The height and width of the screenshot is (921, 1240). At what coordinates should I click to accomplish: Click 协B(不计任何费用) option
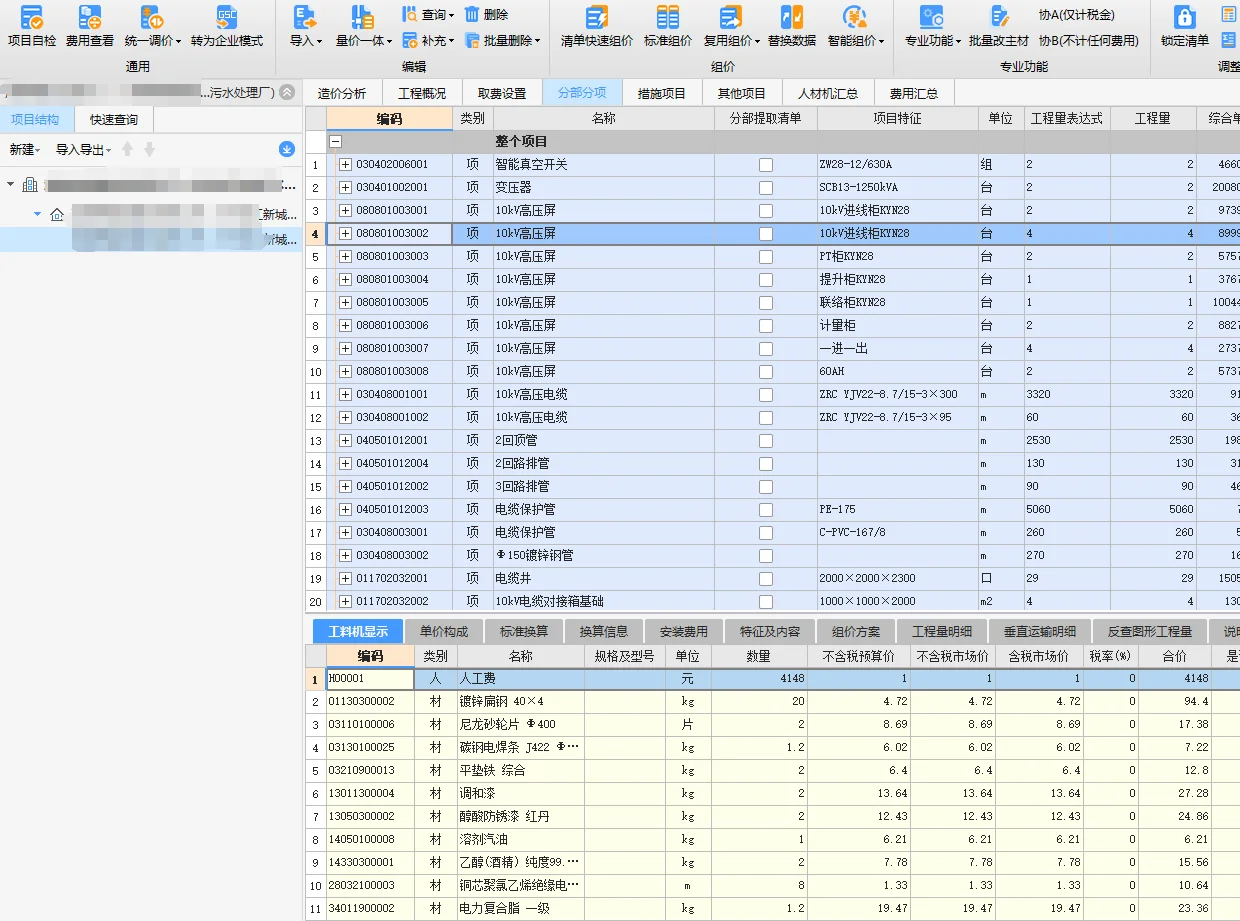point(1089,41)
